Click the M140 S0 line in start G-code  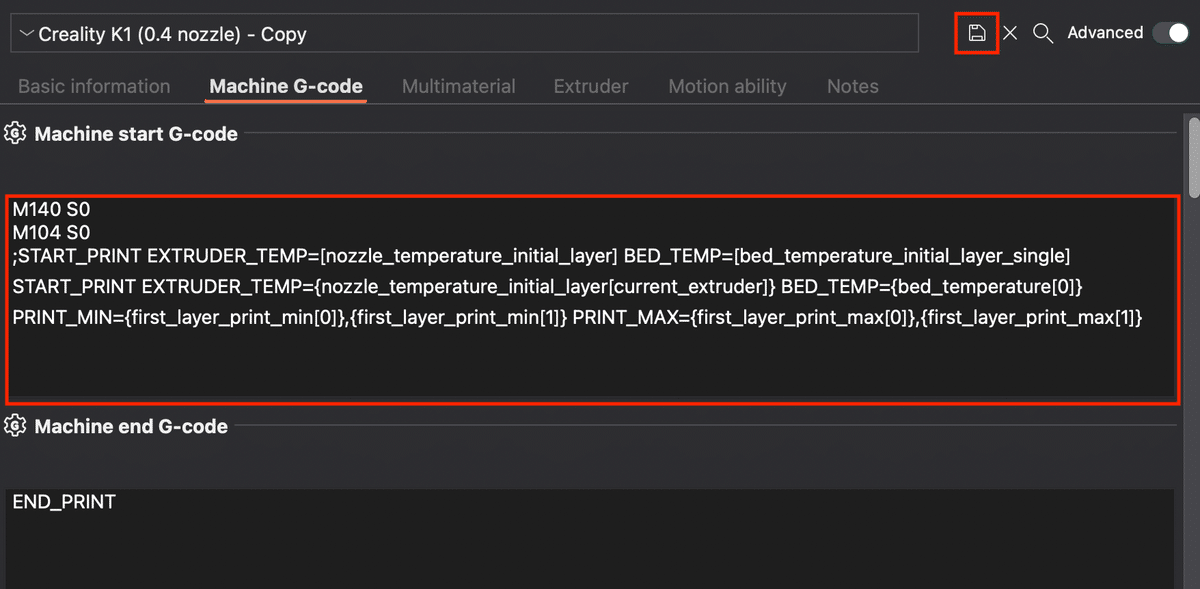(51, 211)
